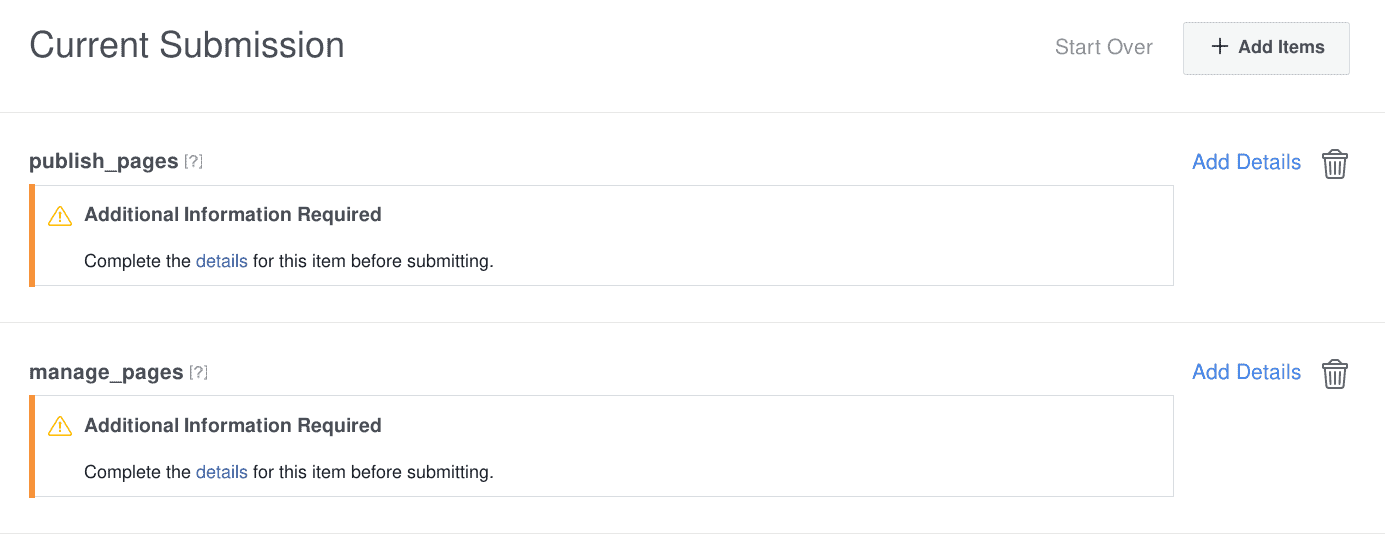
Task: Select the manage_pages permission title
Action: pos(106,373)
